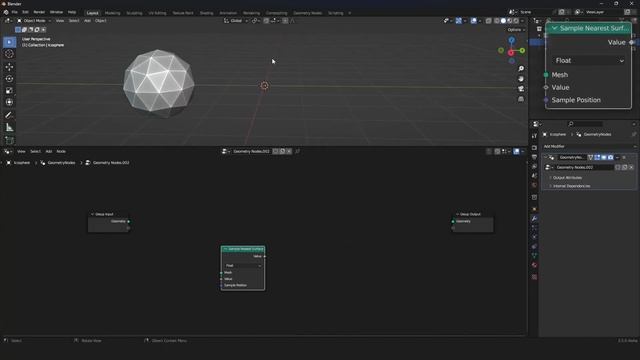
Task: Click the viewport pan hand icon
Action: (x=521, y=79)
